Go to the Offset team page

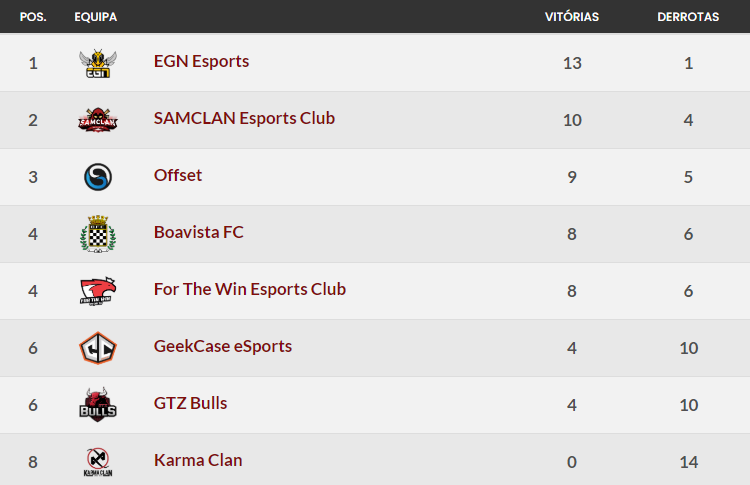click(178, 175)
